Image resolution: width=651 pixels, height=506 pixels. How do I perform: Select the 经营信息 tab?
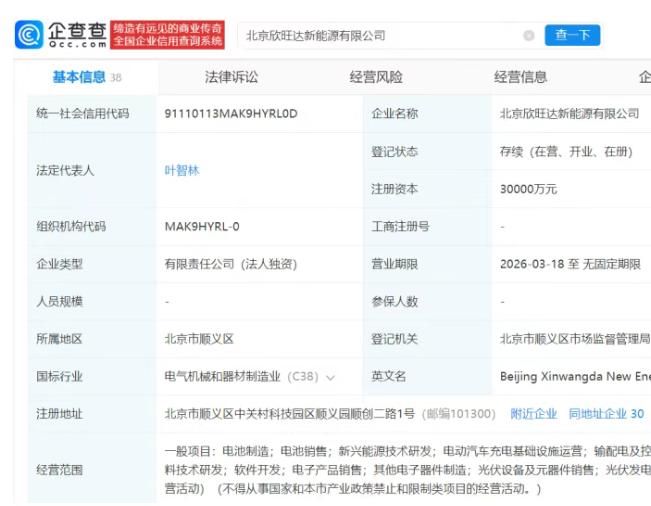pyautogui.click(x=520, y=77)
